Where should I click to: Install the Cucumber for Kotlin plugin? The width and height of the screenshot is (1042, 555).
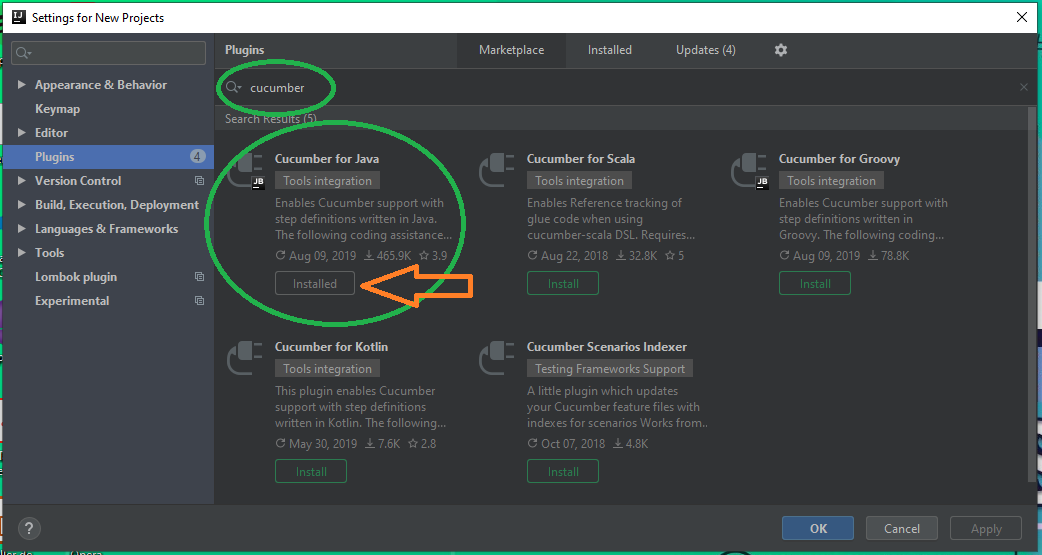pos(311,471)
